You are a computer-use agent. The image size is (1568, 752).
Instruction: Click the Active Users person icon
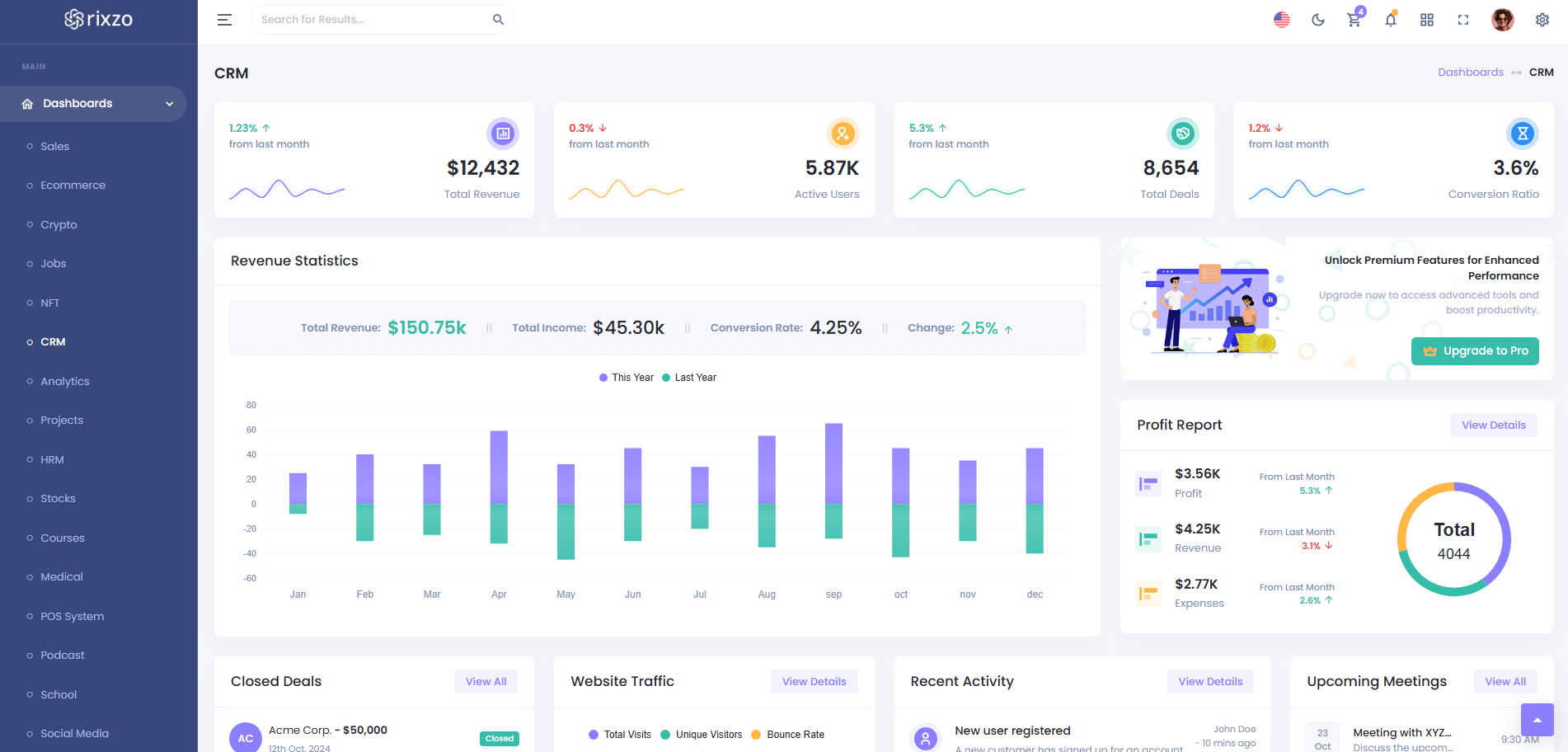pos(843,134)
